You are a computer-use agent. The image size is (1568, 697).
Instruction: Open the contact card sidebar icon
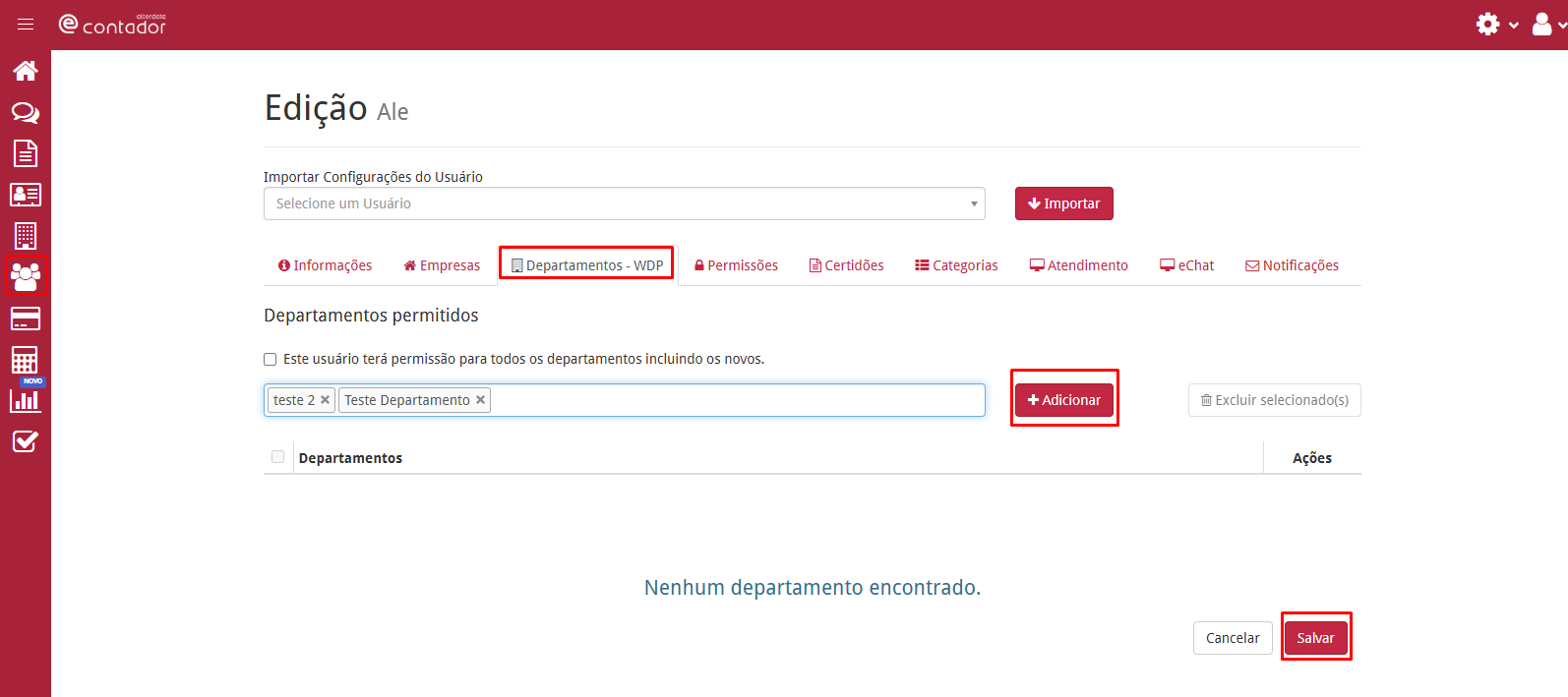coord(26,195)
